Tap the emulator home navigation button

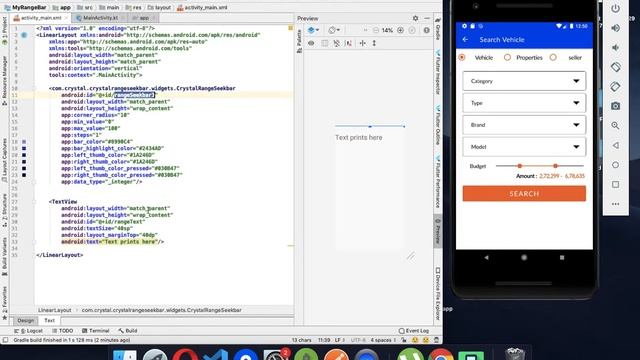524,258
